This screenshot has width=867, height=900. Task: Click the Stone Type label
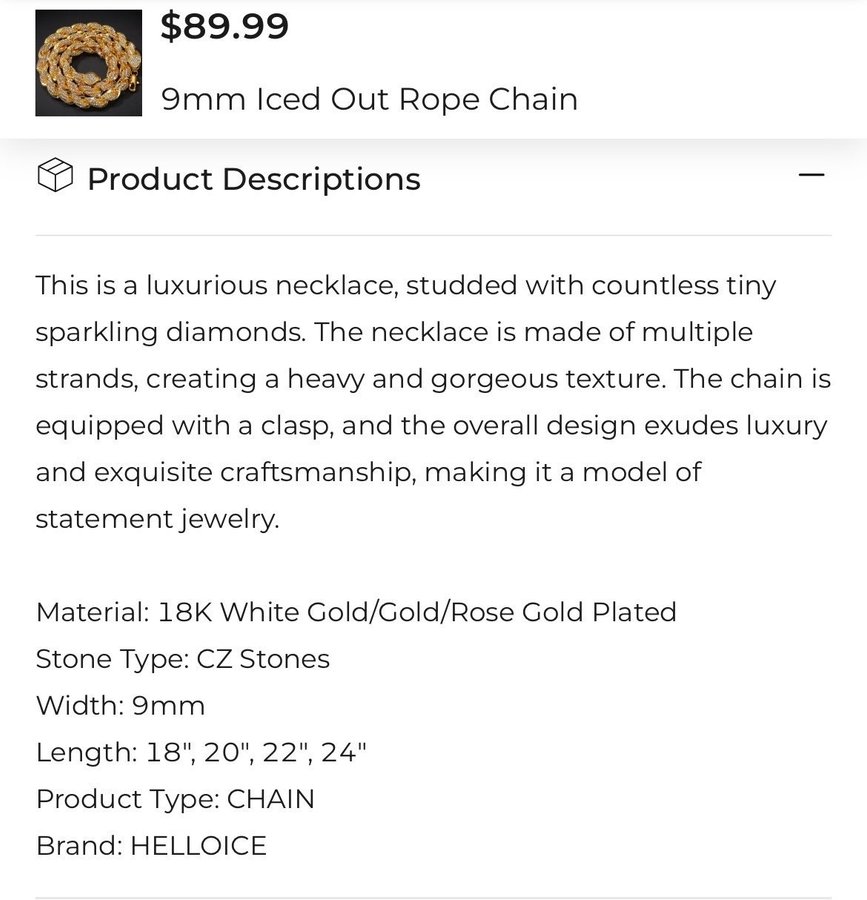click(x=108, y=659)
